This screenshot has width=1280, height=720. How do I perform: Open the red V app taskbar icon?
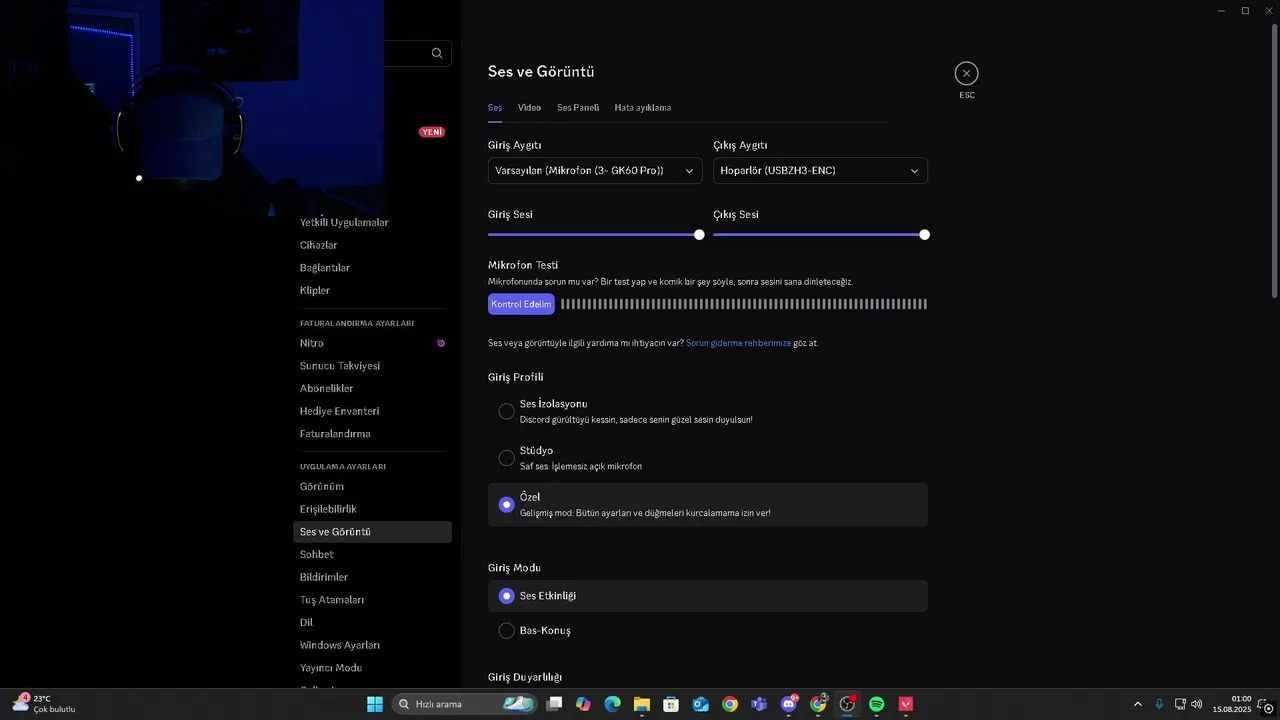pyautogui.click(x=906, y=704)
